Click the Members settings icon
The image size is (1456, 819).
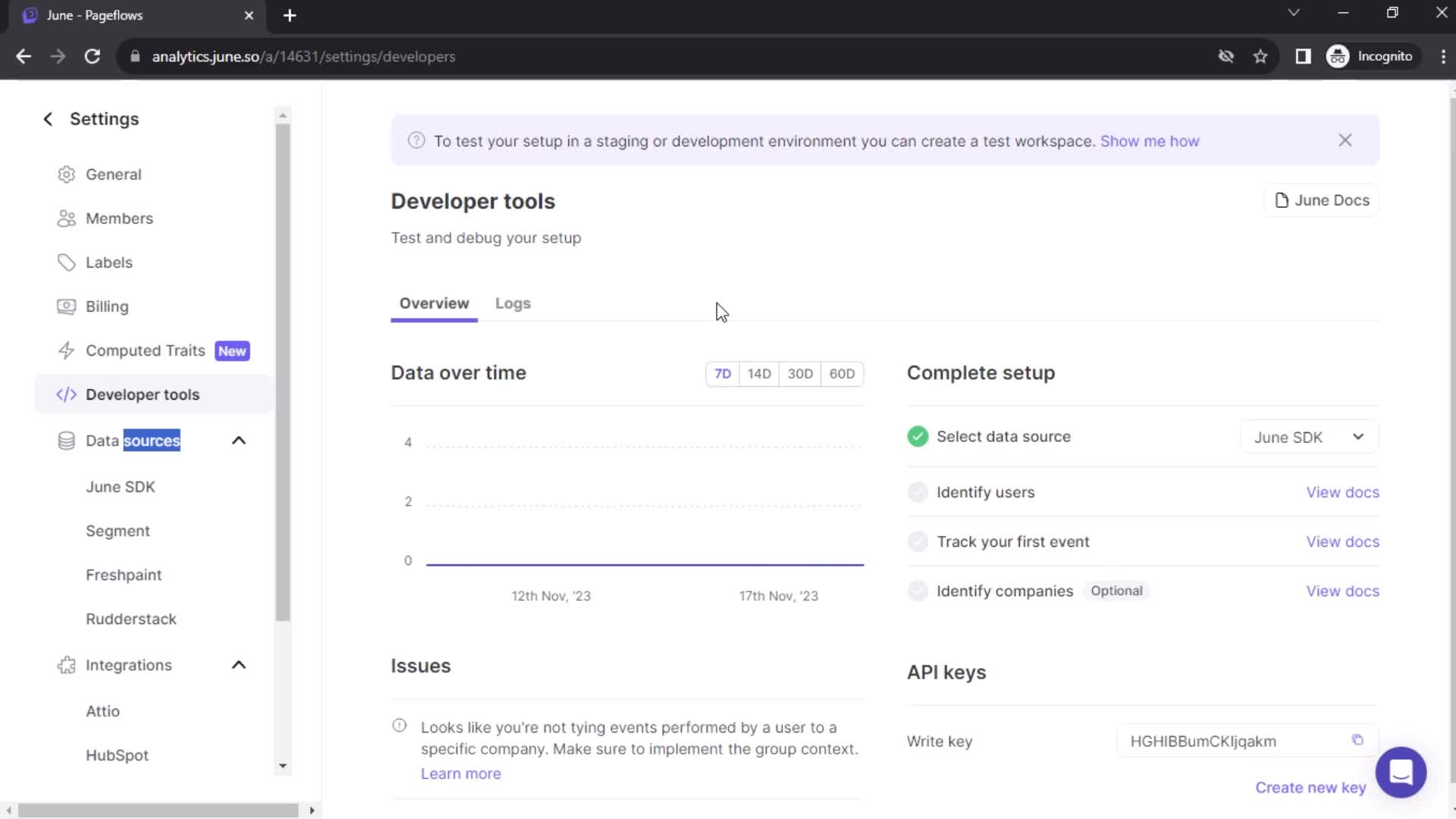point(66,218)
